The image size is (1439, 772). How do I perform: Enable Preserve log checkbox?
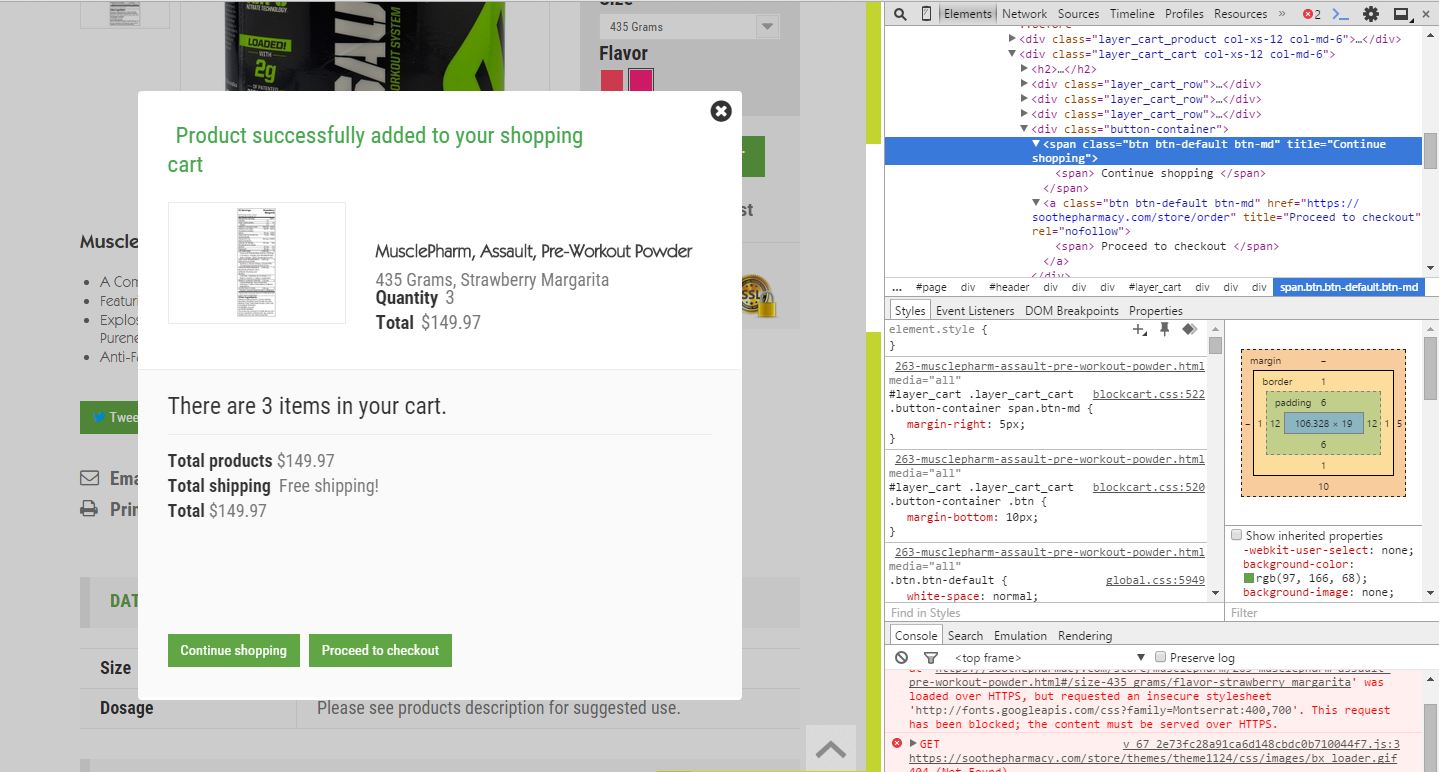(1161, 657)
